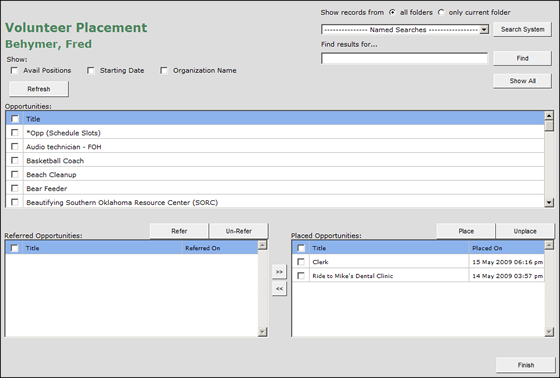Toggle the select-all checkbox in Opportunities header
Viewport: 560px width, 378px height.
15,119
